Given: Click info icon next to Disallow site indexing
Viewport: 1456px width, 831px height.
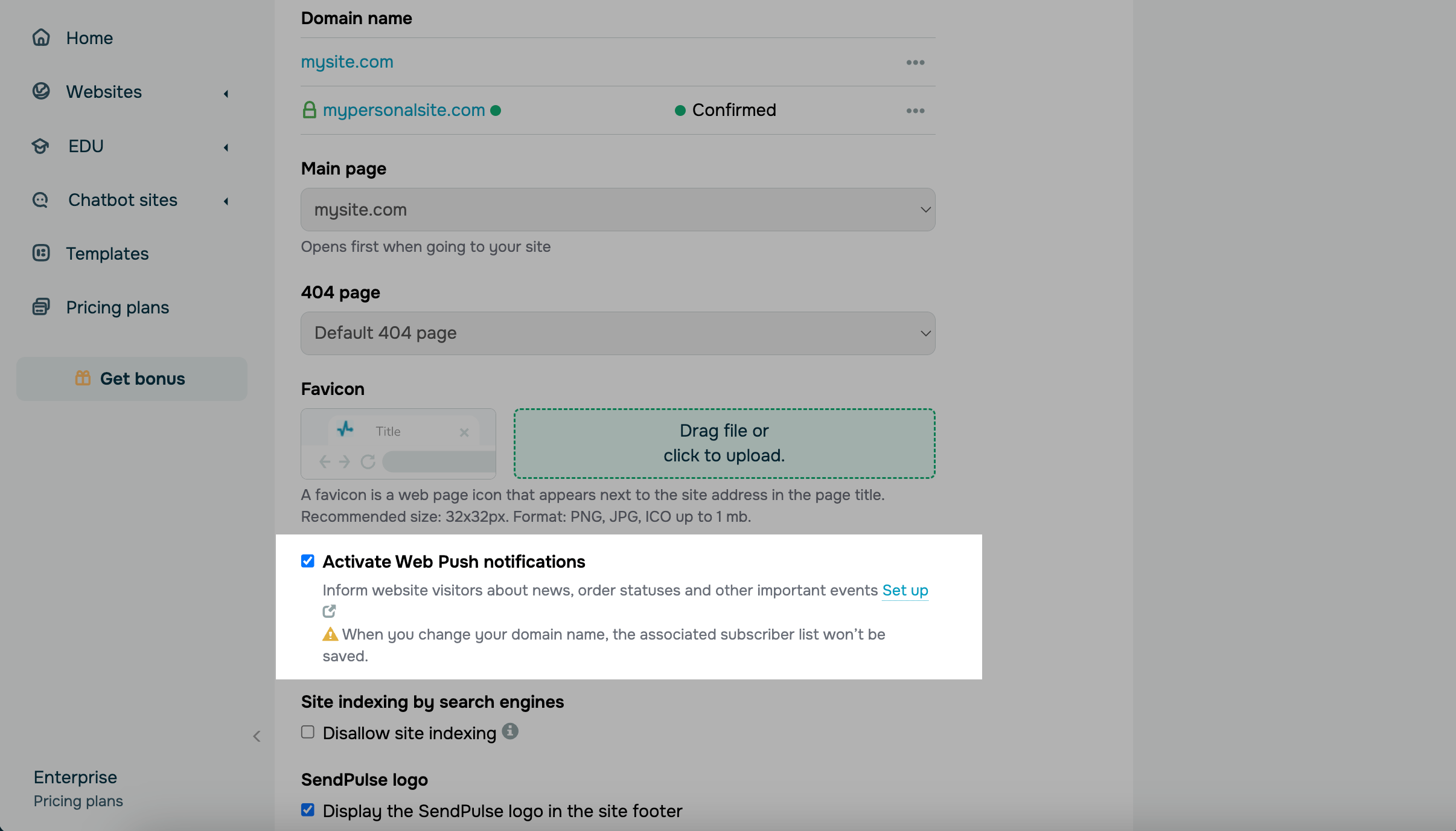Looking at the screenshot, I should (x=510, y=731).
